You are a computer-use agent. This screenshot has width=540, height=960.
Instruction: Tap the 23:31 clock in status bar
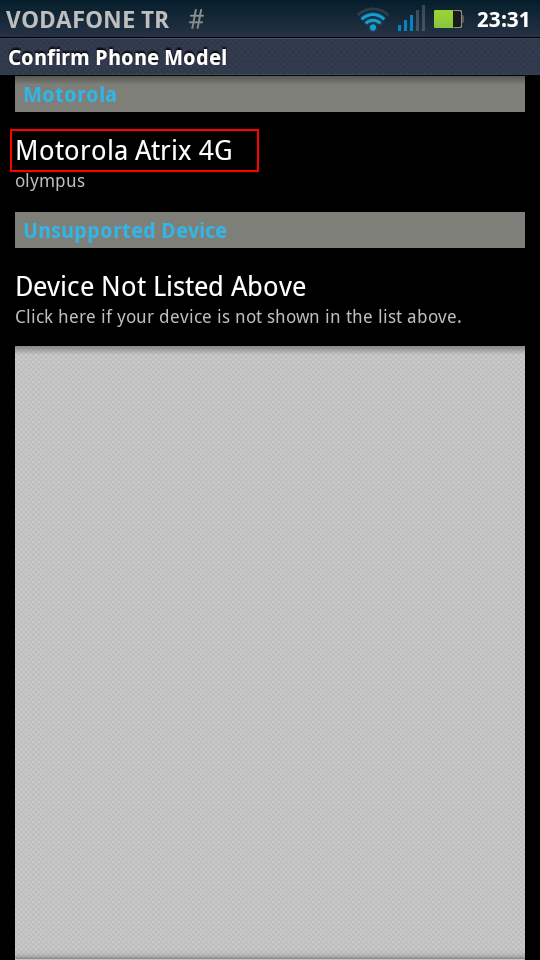tap(503, 20)
